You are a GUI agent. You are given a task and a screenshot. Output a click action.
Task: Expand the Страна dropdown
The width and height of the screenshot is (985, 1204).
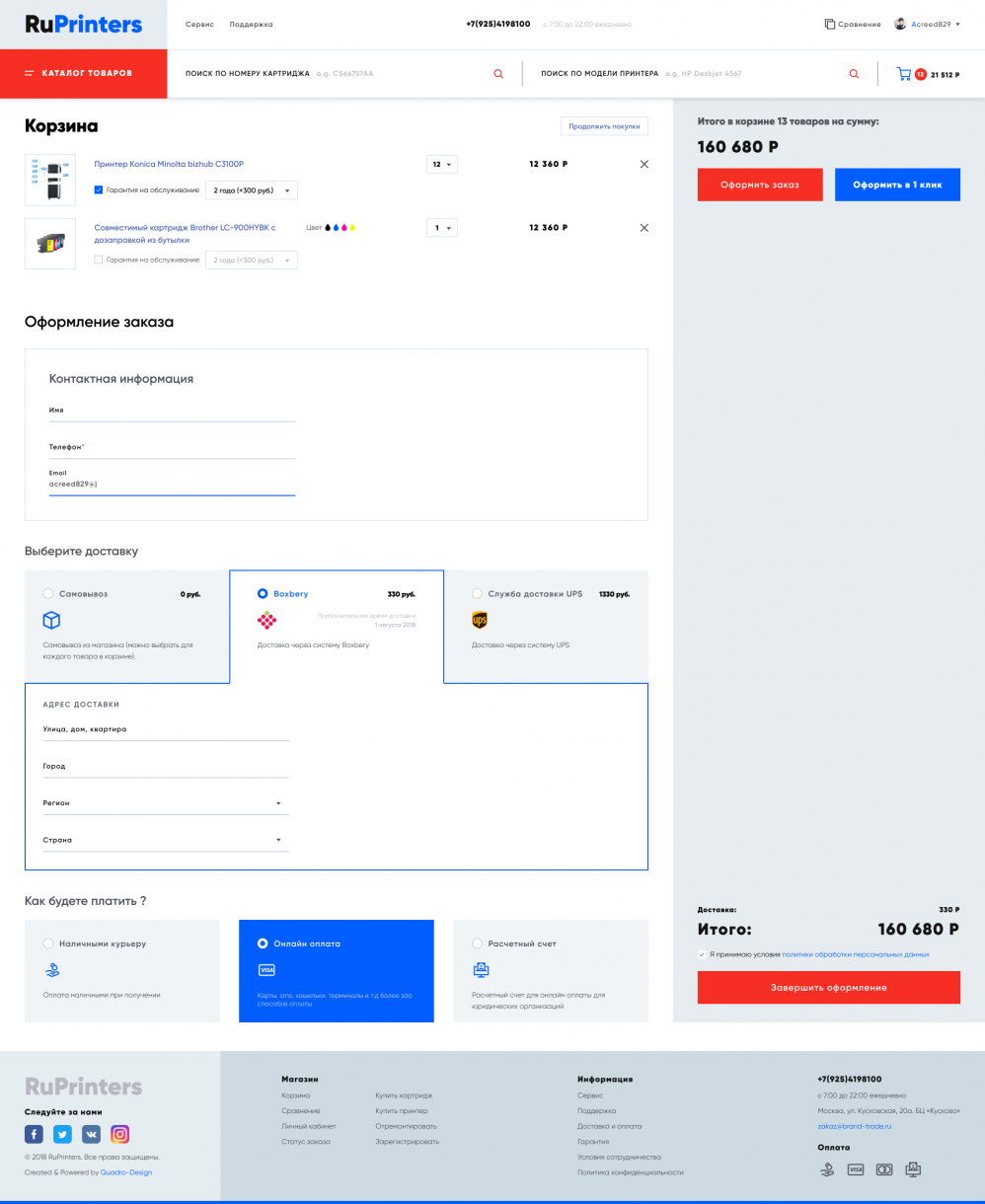166,840
